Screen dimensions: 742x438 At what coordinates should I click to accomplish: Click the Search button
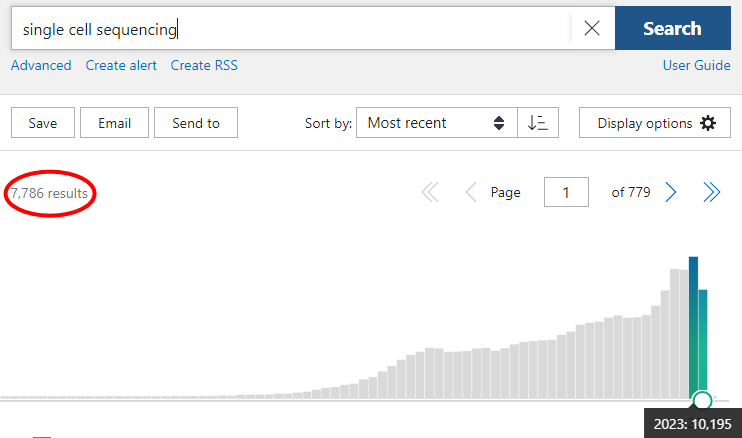672,29
